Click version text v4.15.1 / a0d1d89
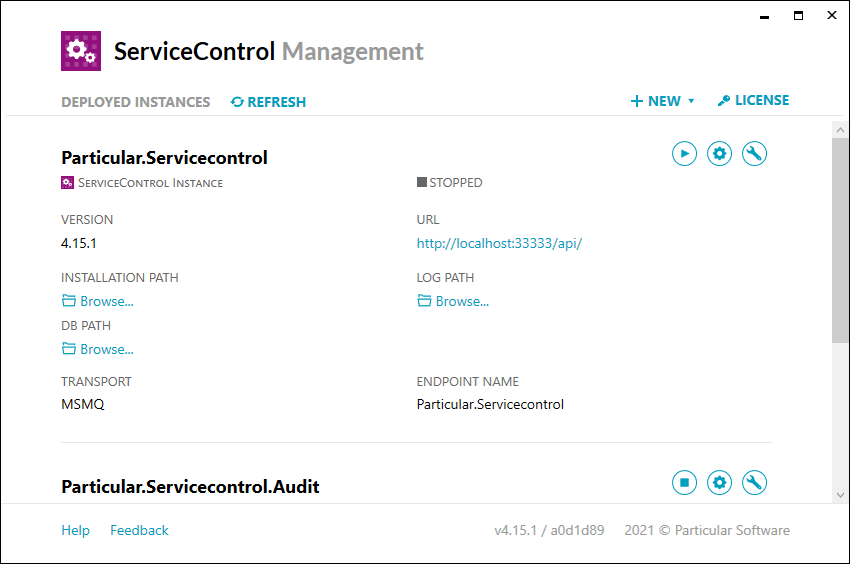This screenshot has height=564, width=850. (x=549, y=530)
